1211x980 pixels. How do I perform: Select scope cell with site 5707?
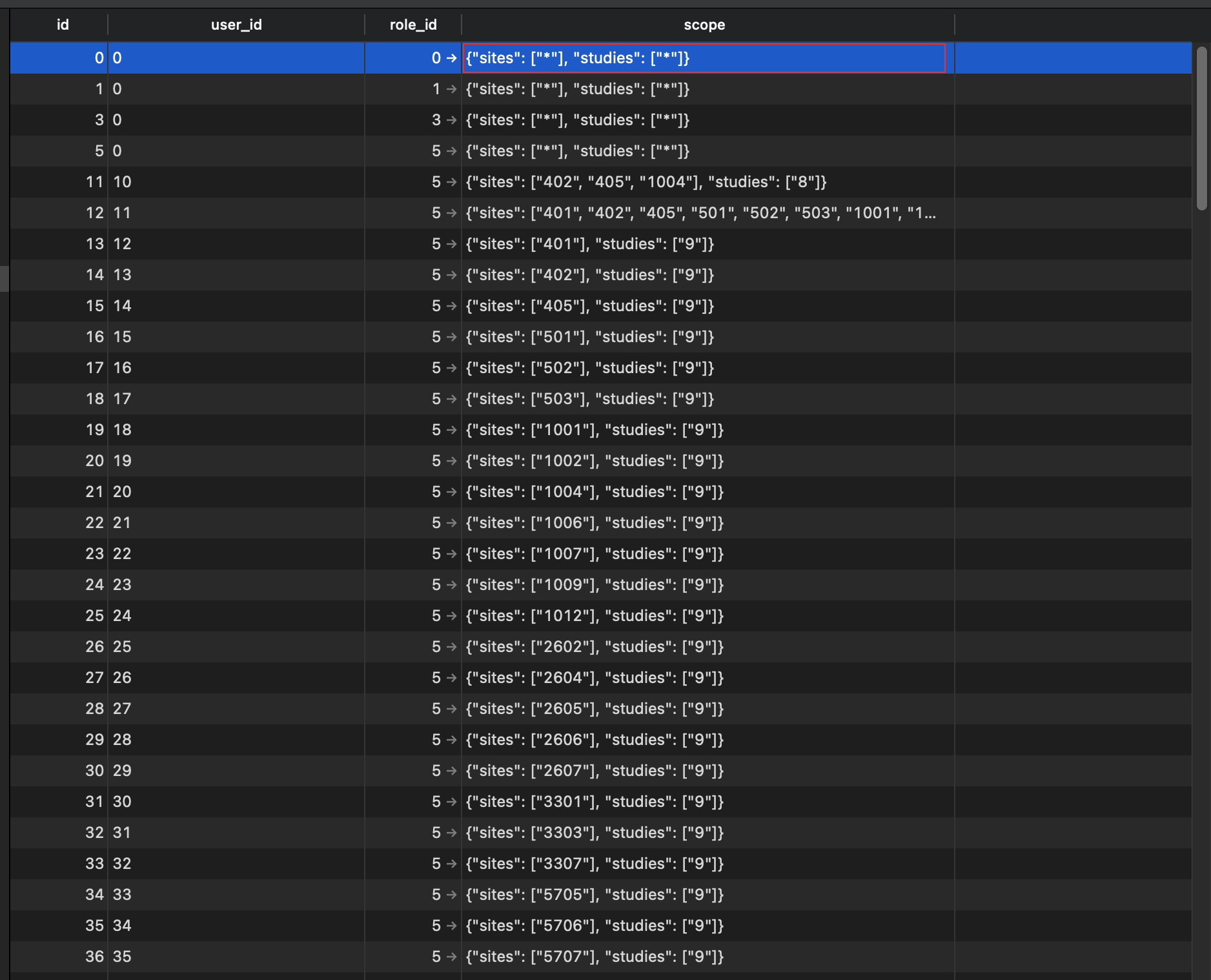coord(708,957)
